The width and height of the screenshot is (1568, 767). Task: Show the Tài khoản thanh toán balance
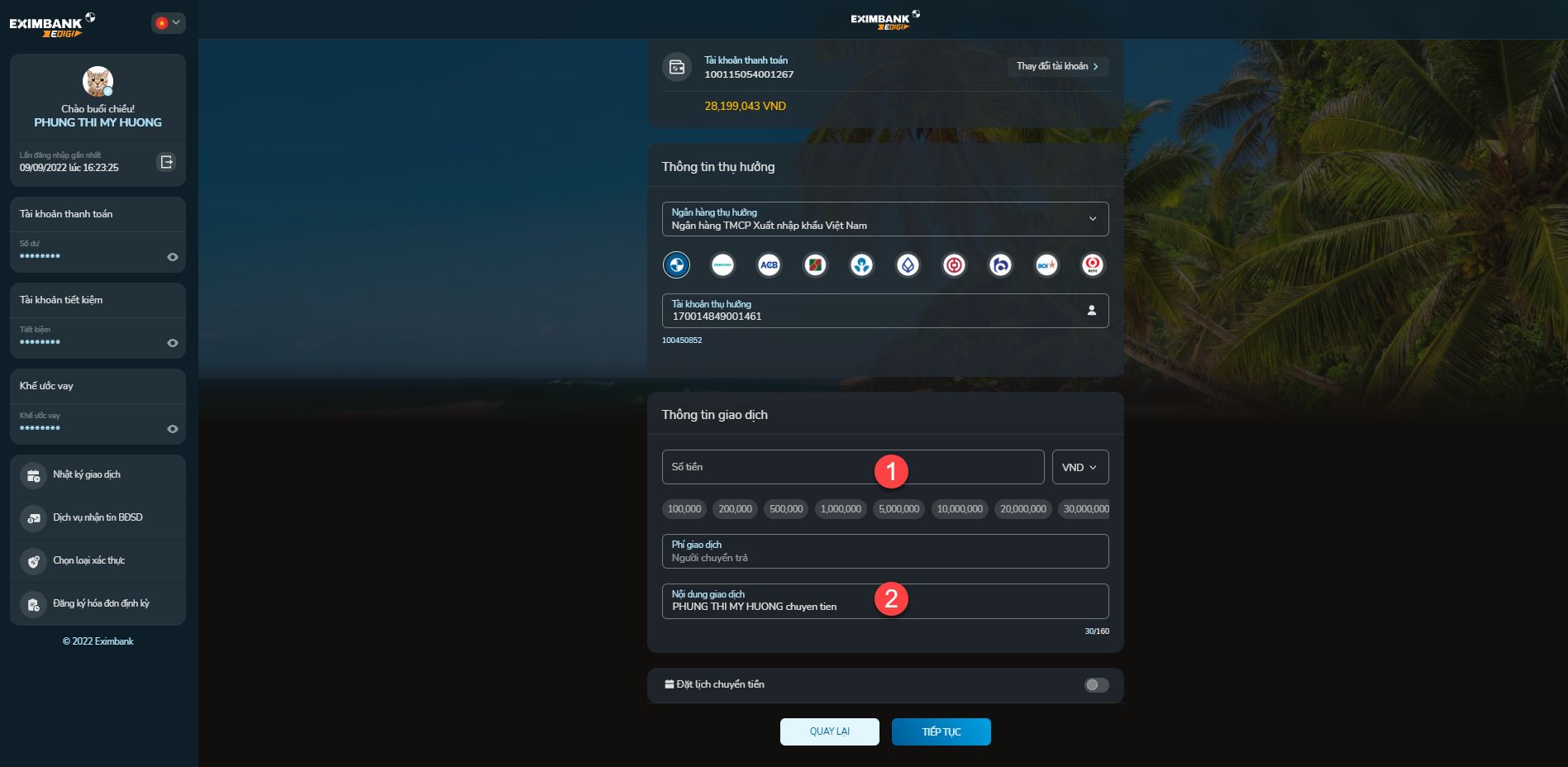(172, 257)
